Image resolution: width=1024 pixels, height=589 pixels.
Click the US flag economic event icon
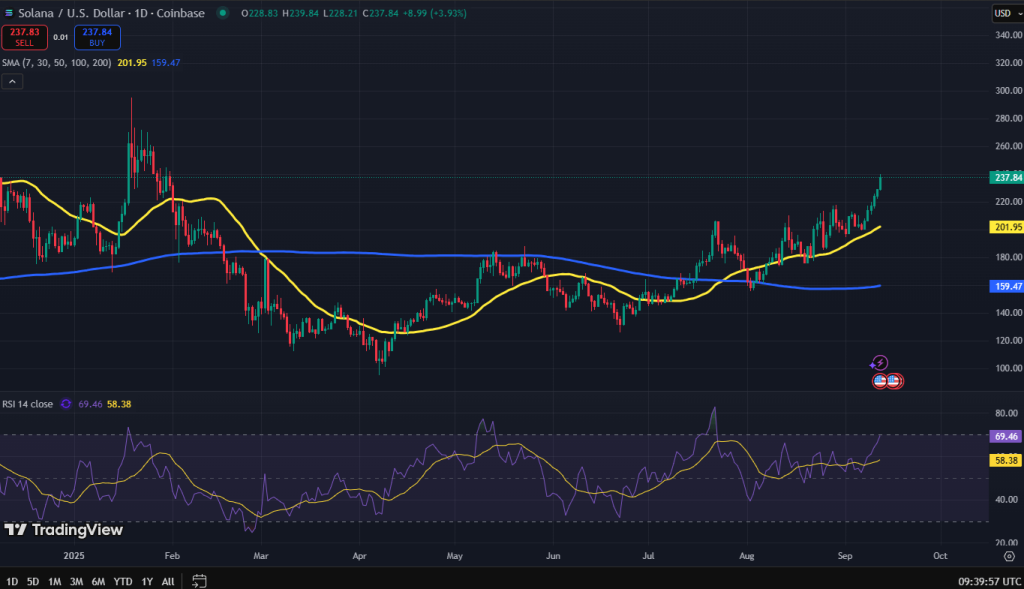881,381
